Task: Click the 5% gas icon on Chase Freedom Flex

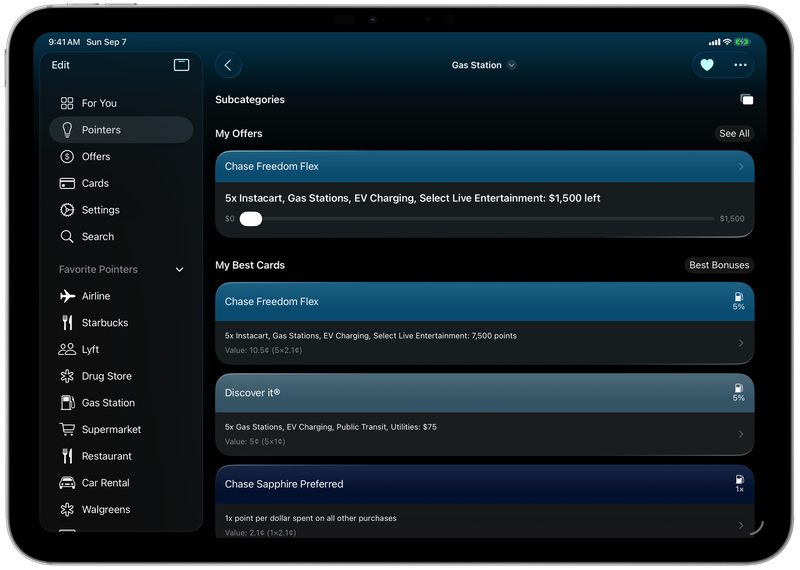Action: click(x=738, y=301)
